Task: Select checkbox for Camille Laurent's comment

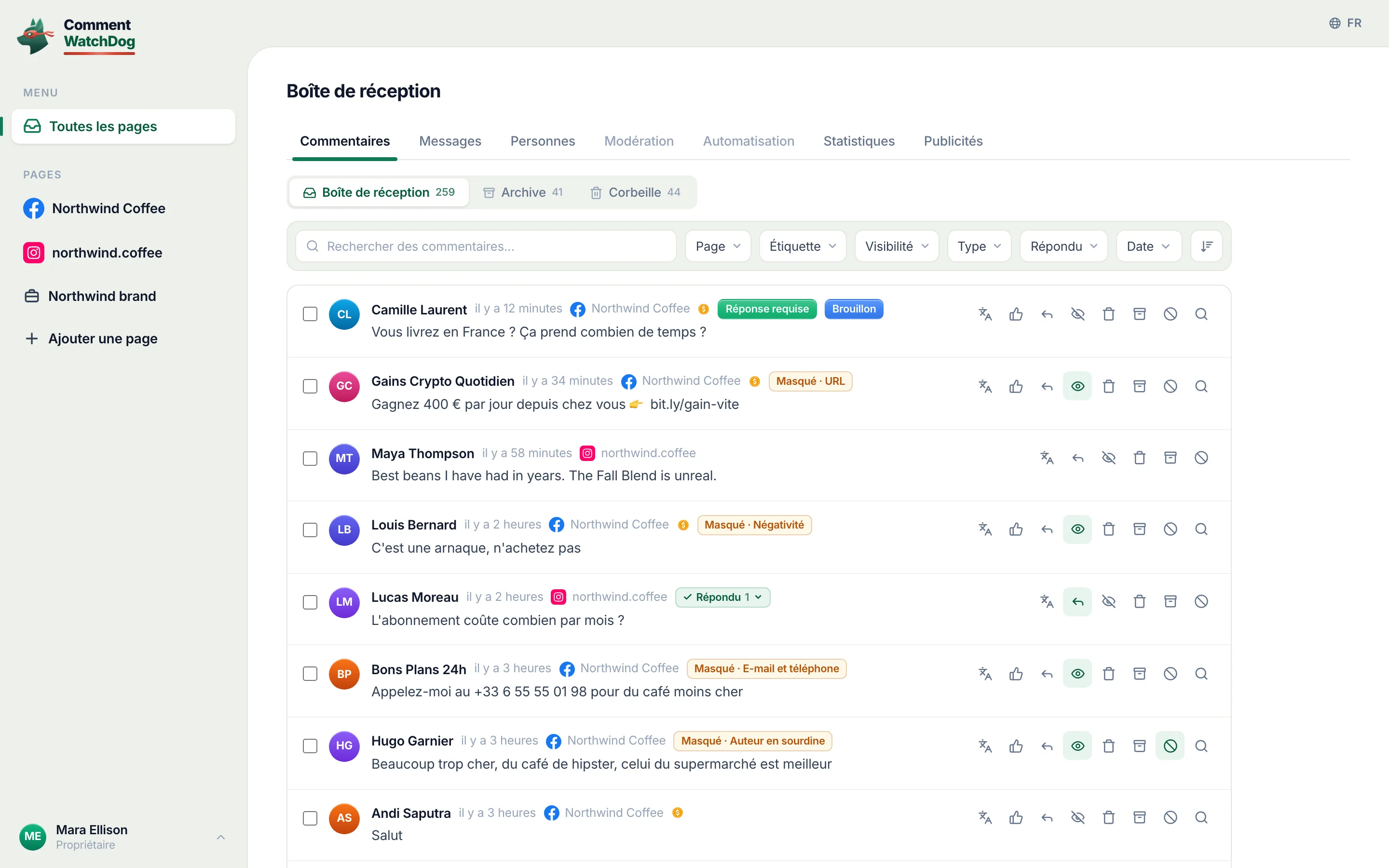Action: coord(310,314)
